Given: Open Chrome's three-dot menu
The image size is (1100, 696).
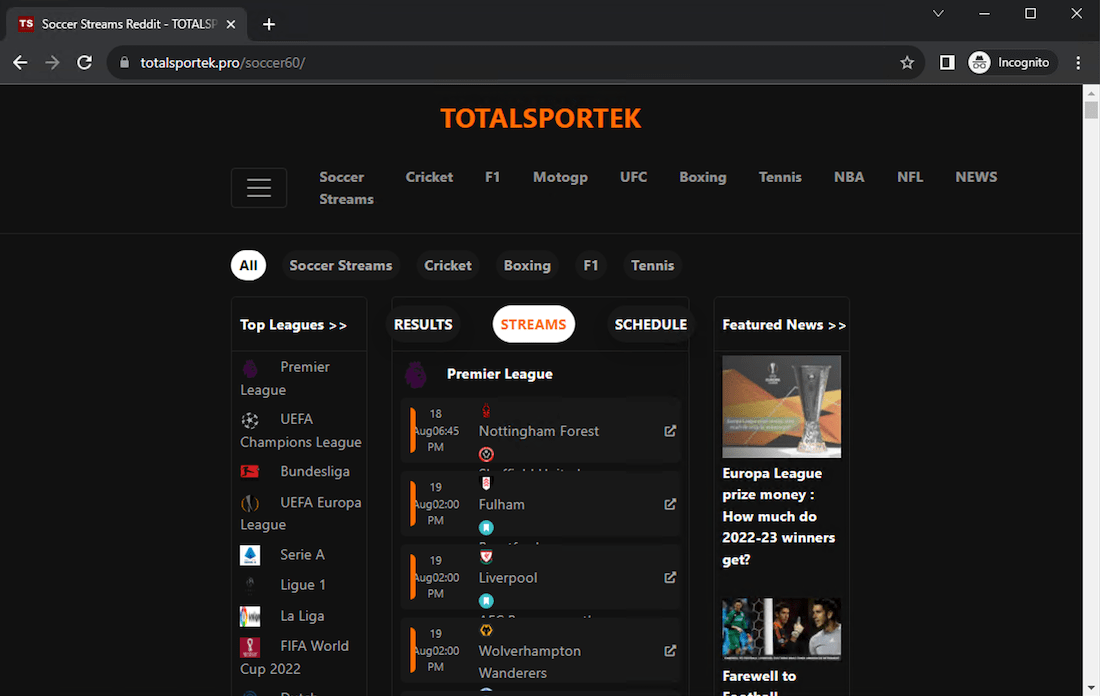Looking at the screenshot, I should coord(1078,62).
